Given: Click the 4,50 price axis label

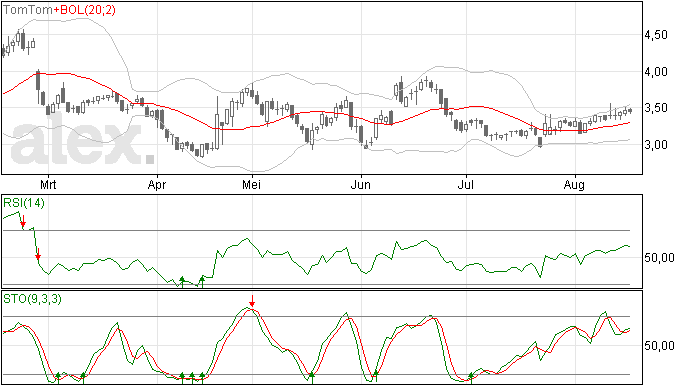Looking at the screenshot, I should pos(656,35).
